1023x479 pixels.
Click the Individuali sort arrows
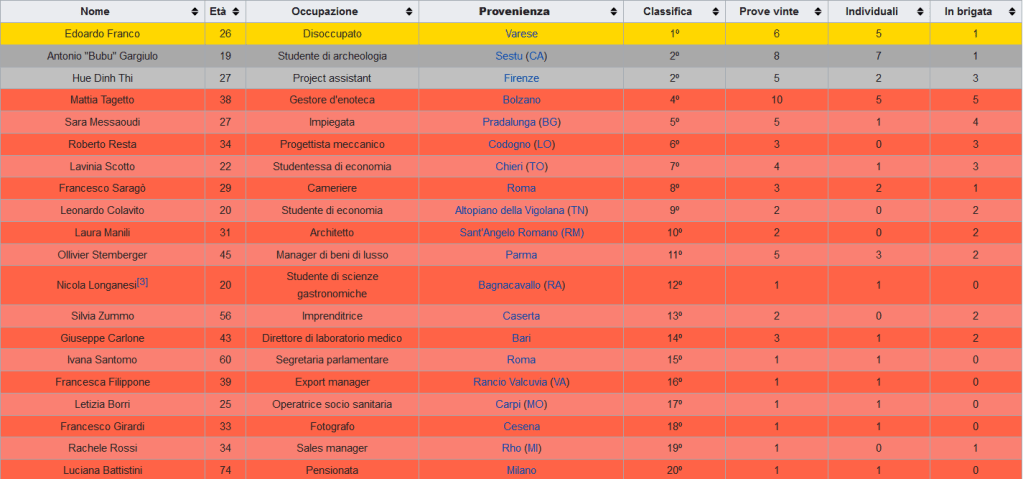920,11
